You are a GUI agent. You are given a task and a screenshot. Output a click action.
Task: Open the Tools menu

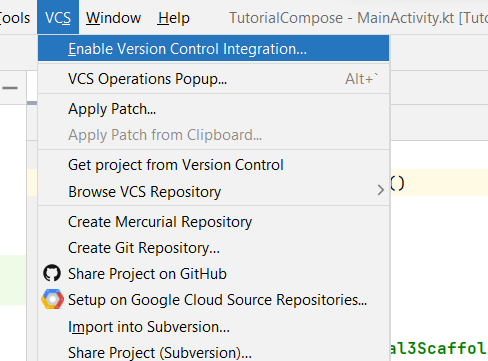(x=15, y=18)
